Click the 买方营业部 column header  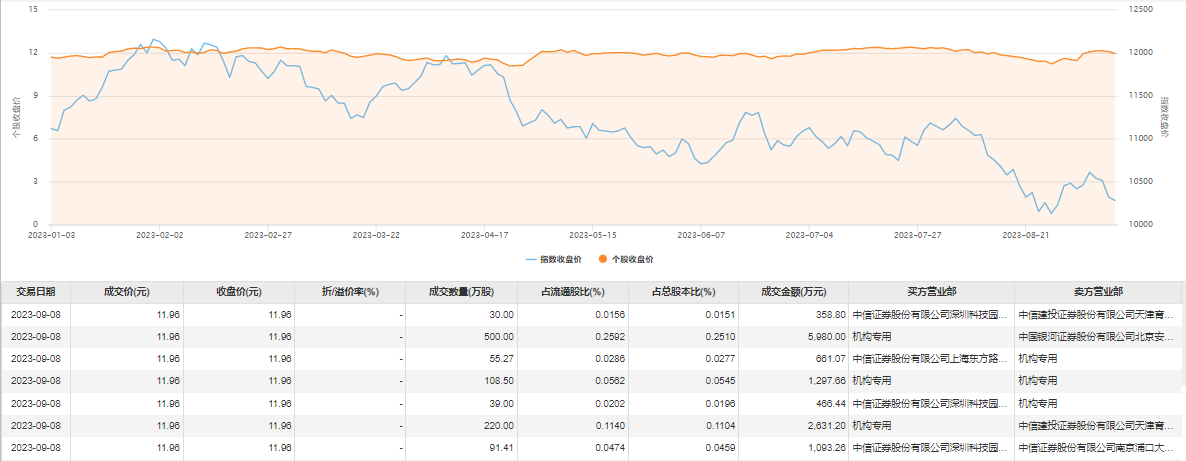point(932,292)
